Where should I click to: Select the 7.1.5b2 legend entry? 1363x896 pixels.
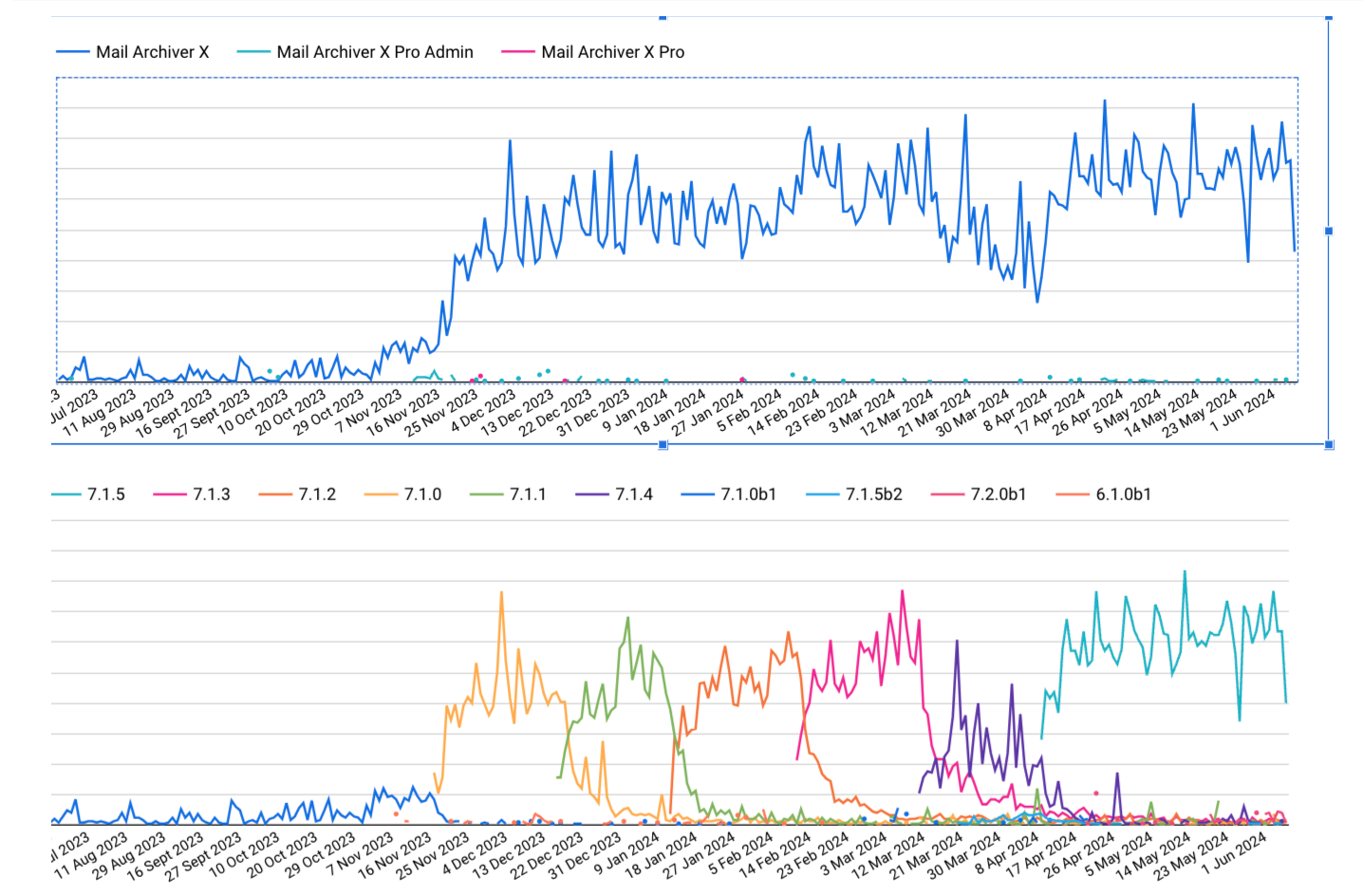tap(854, 495)
